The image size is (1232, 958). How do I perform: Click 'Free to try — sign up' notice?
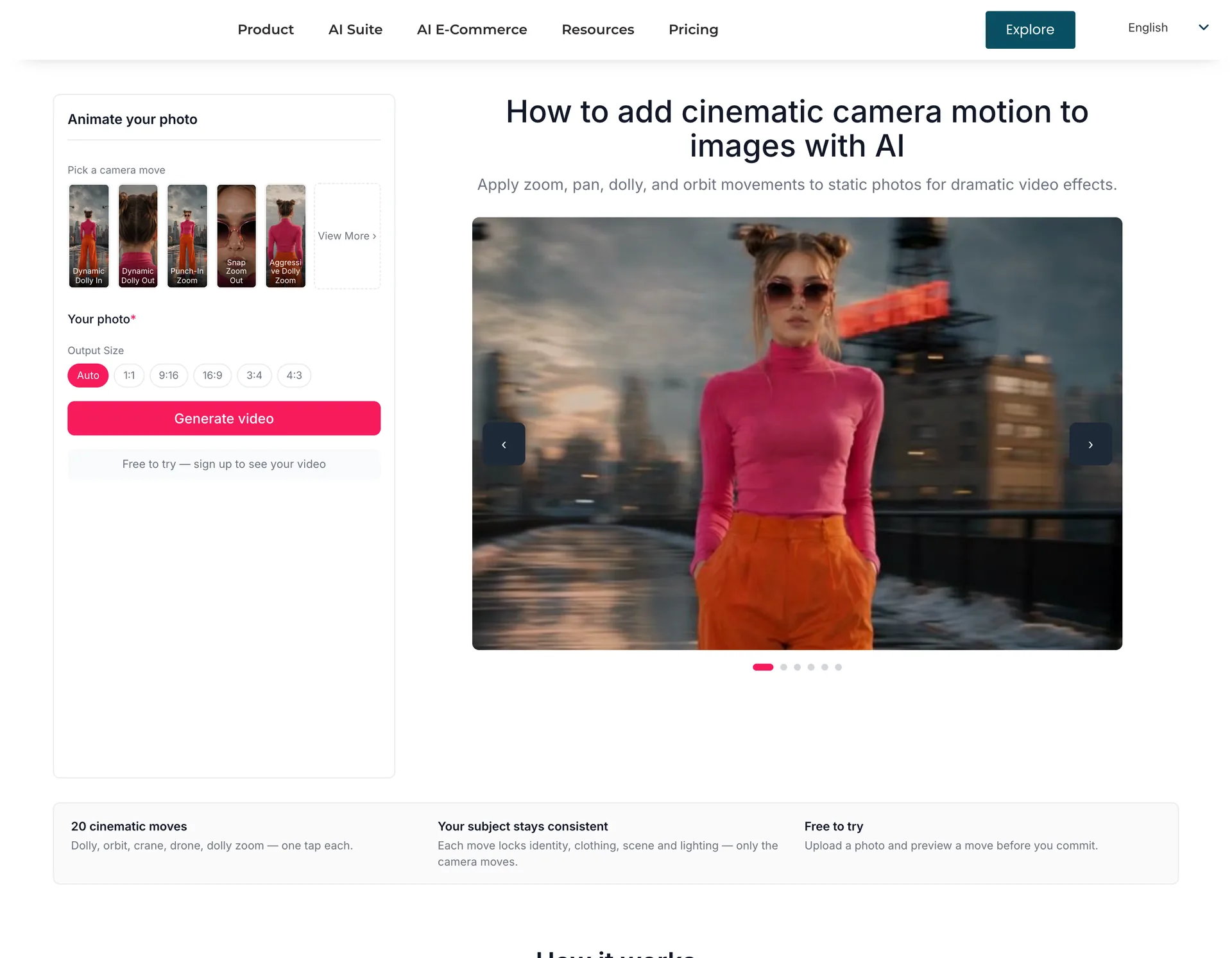[x=224, y=464]
